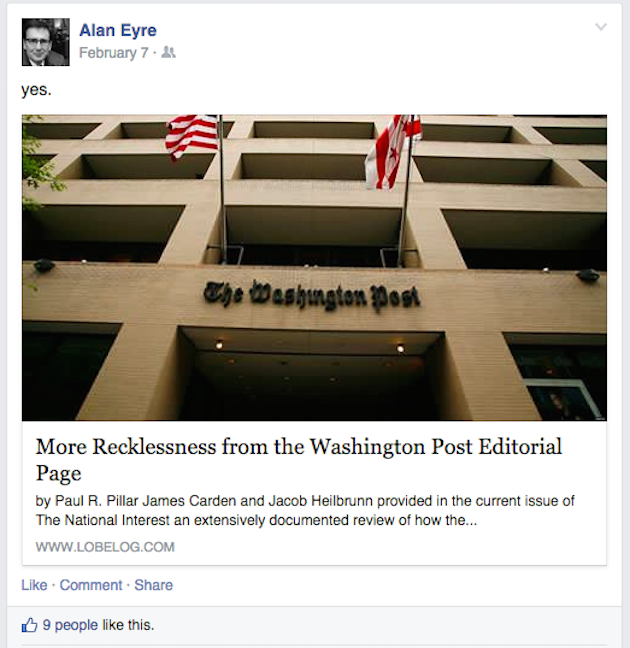View the 9 people who liked this
Viewport: 630px width, 648px height.
tap(70, 626)
